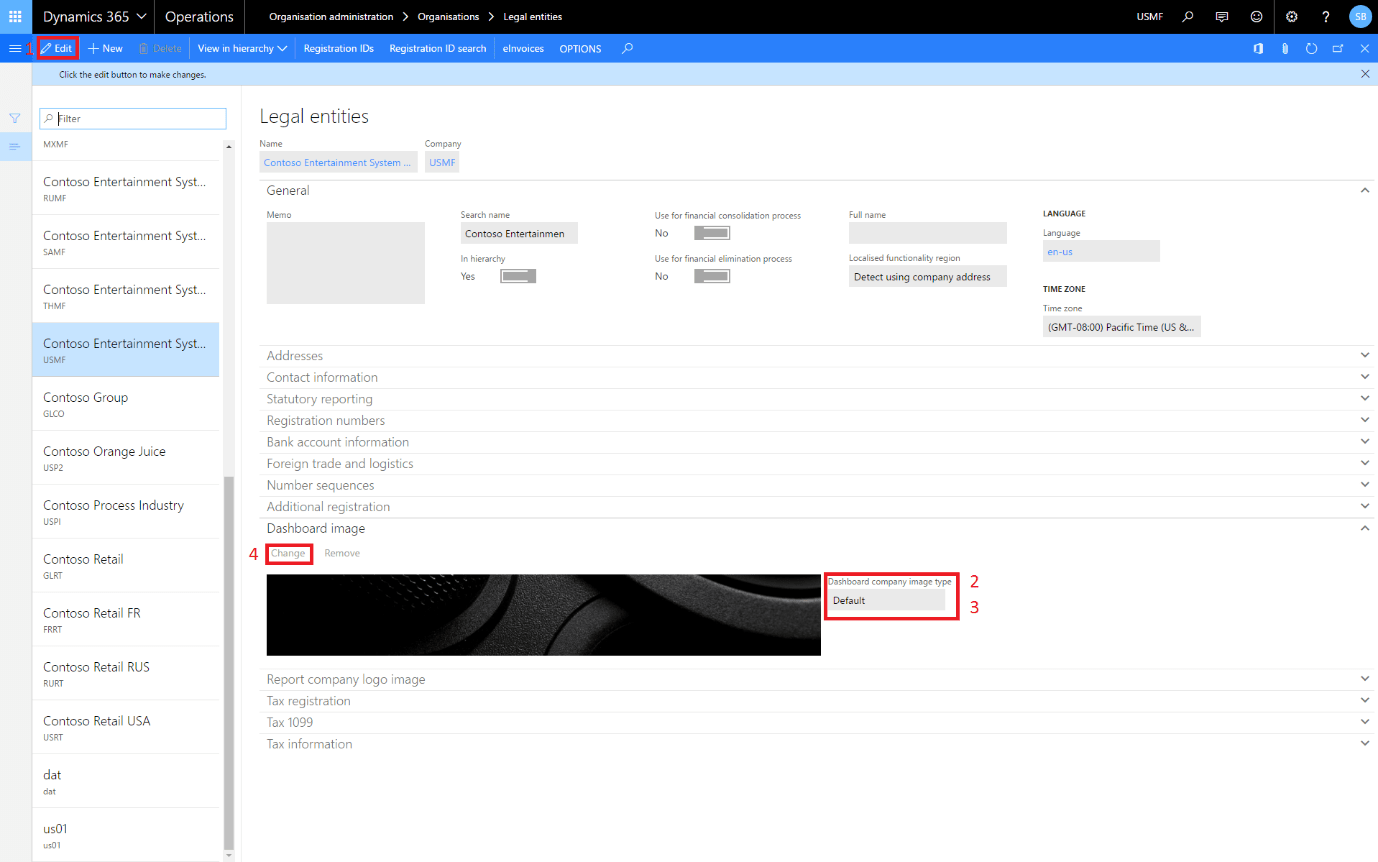Click the en-us language link
Screen dimensions: 1378x862
point(1059,252)
